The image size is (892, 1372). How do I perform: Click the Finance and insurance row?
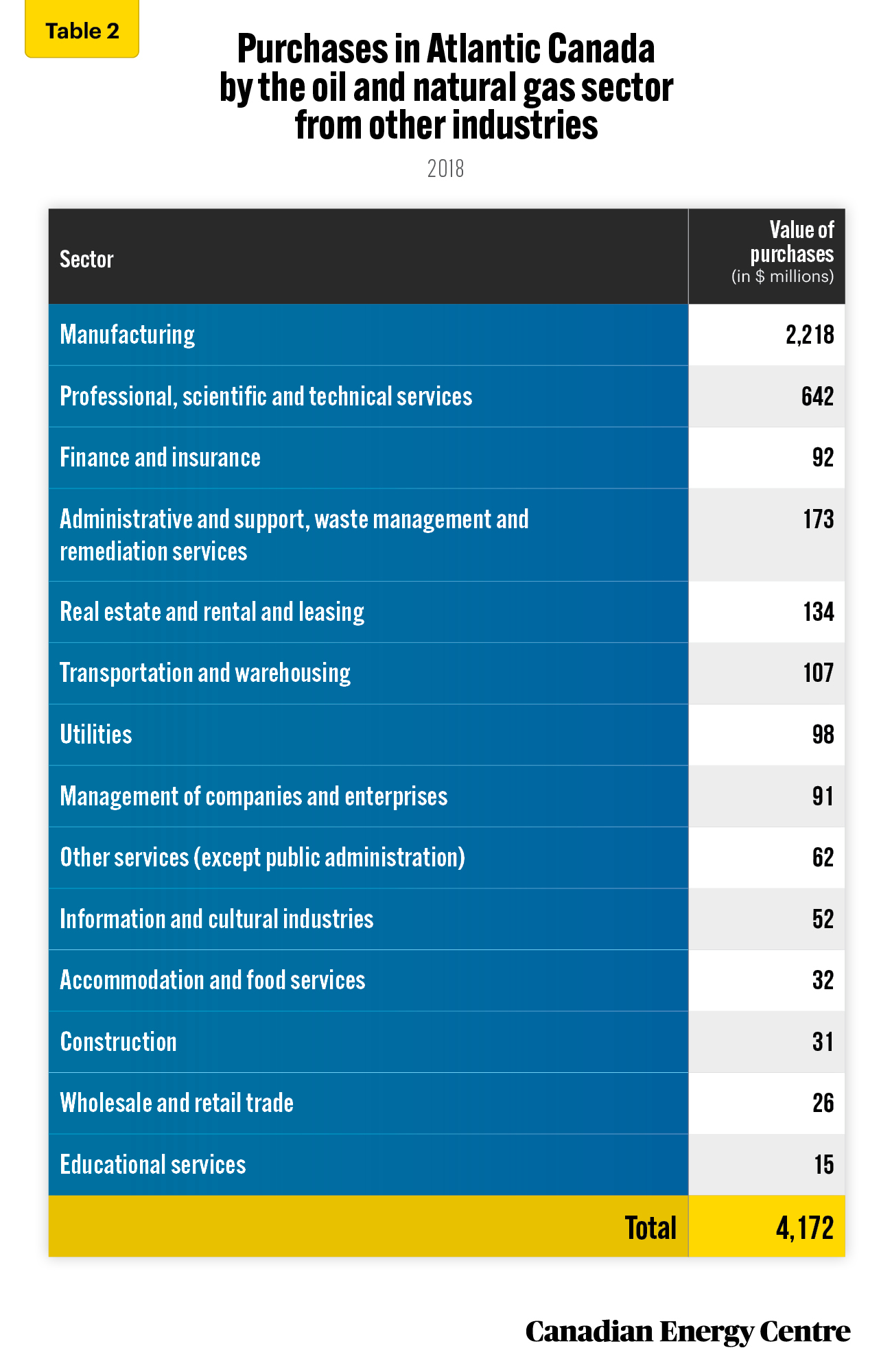[447, 458]
